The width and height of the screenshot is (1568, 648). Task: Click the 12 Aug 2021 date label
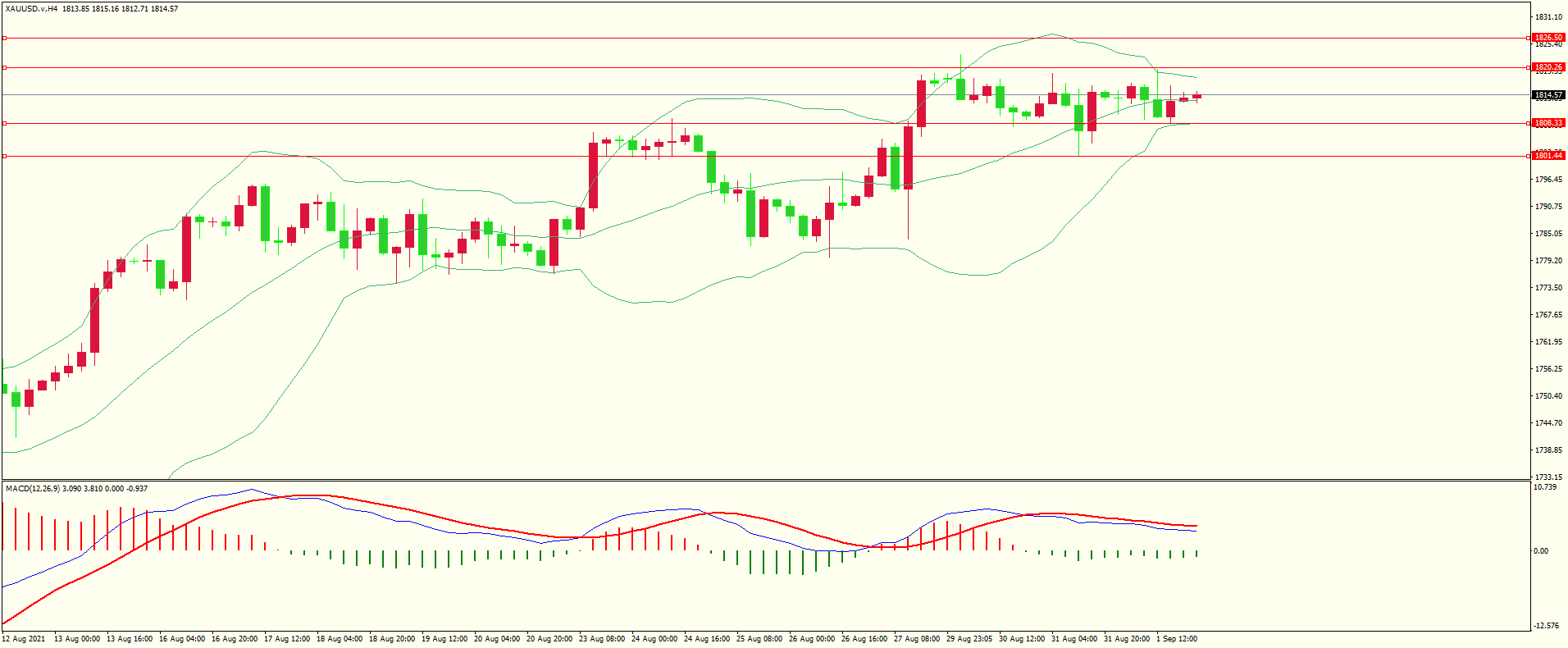(x=24, y=639)
